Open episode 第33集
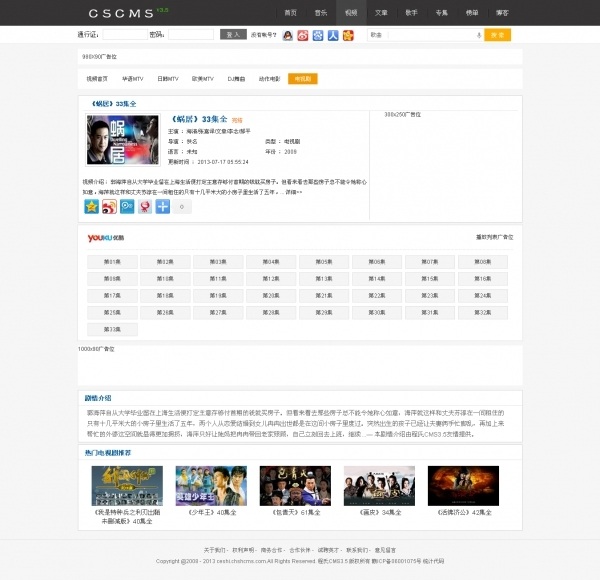Viewport: 600px width, 580px height. point(112,329)
